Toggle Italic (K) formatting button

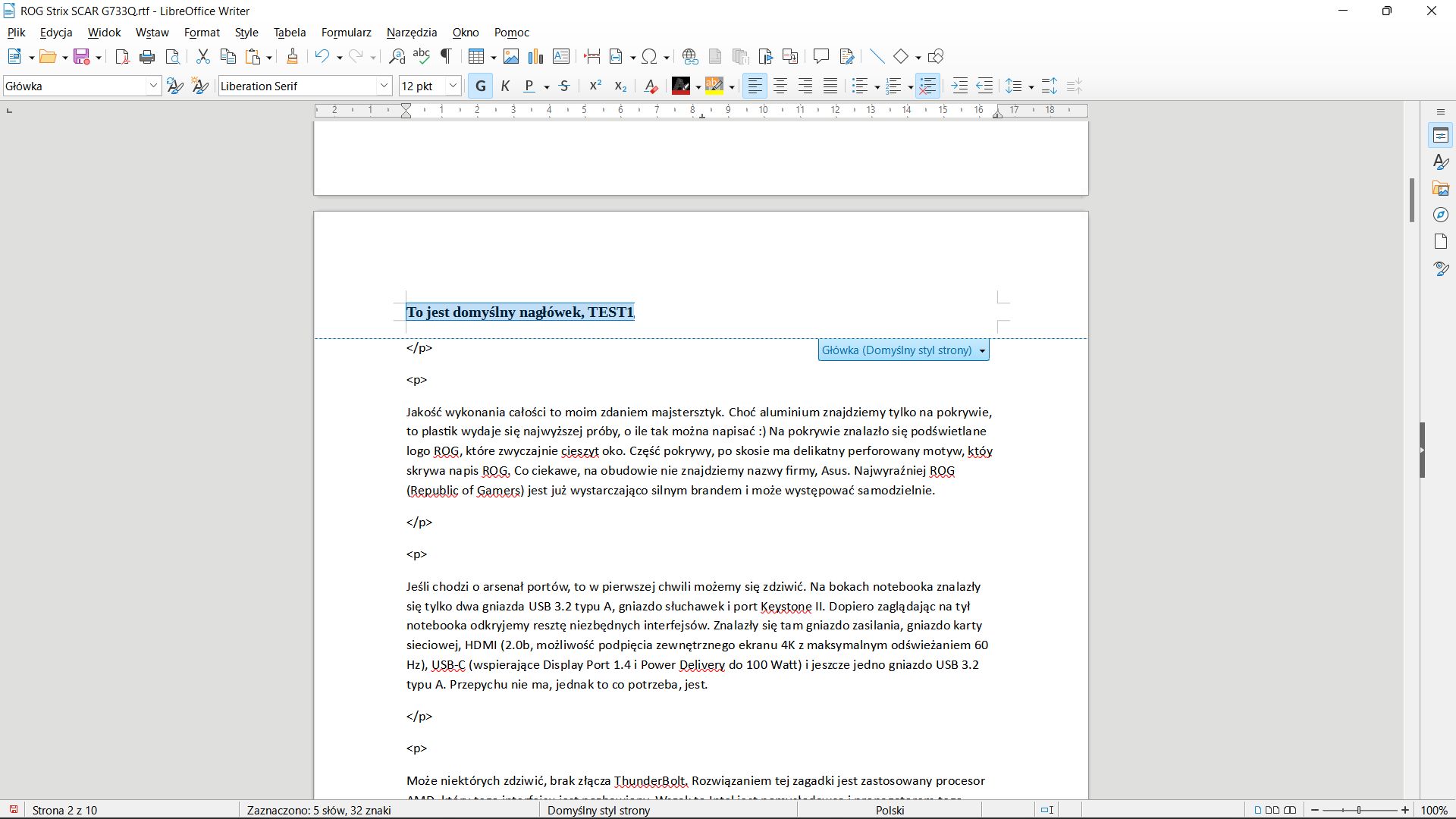505,86
